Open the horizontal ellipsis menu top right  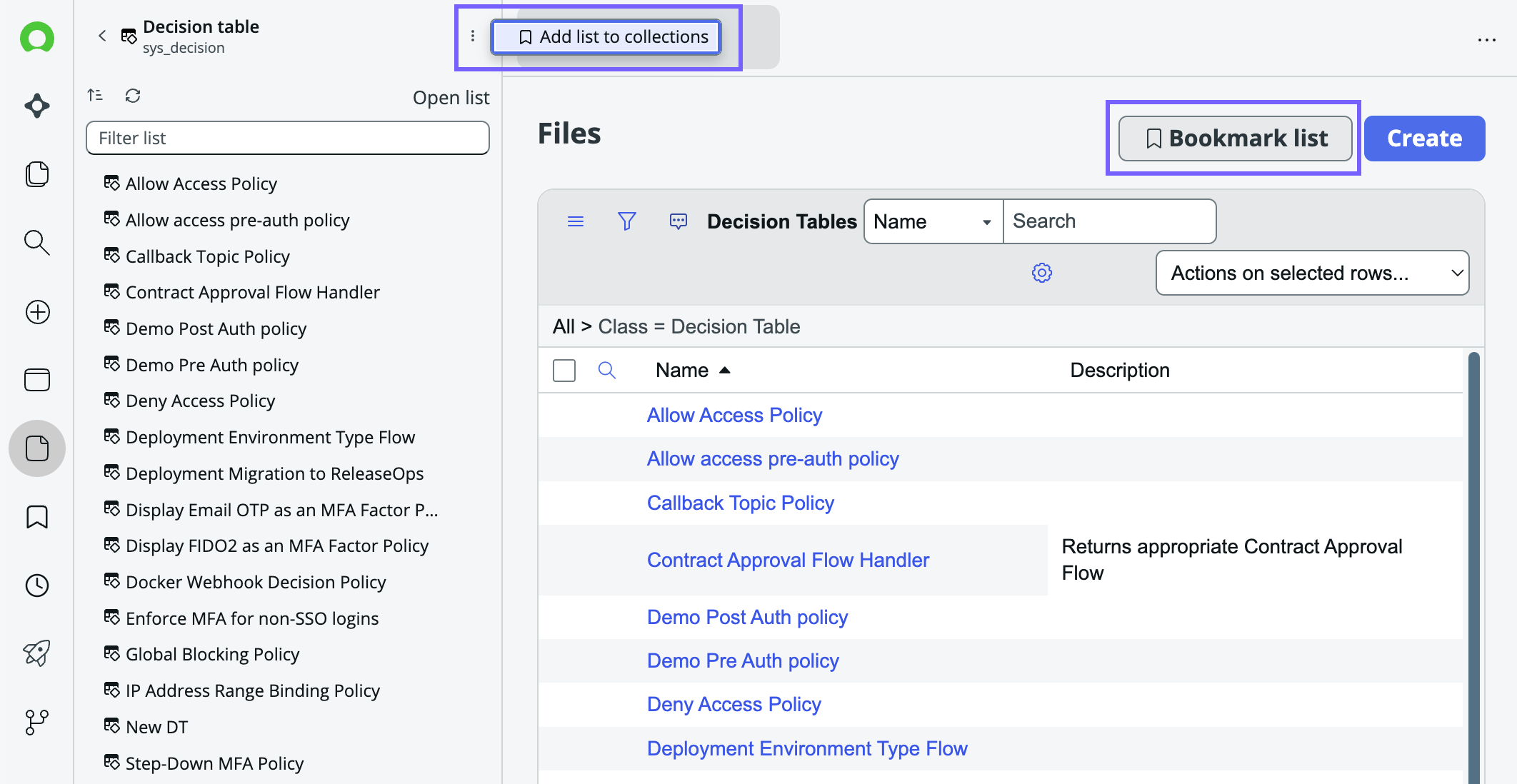point(1487,40)
